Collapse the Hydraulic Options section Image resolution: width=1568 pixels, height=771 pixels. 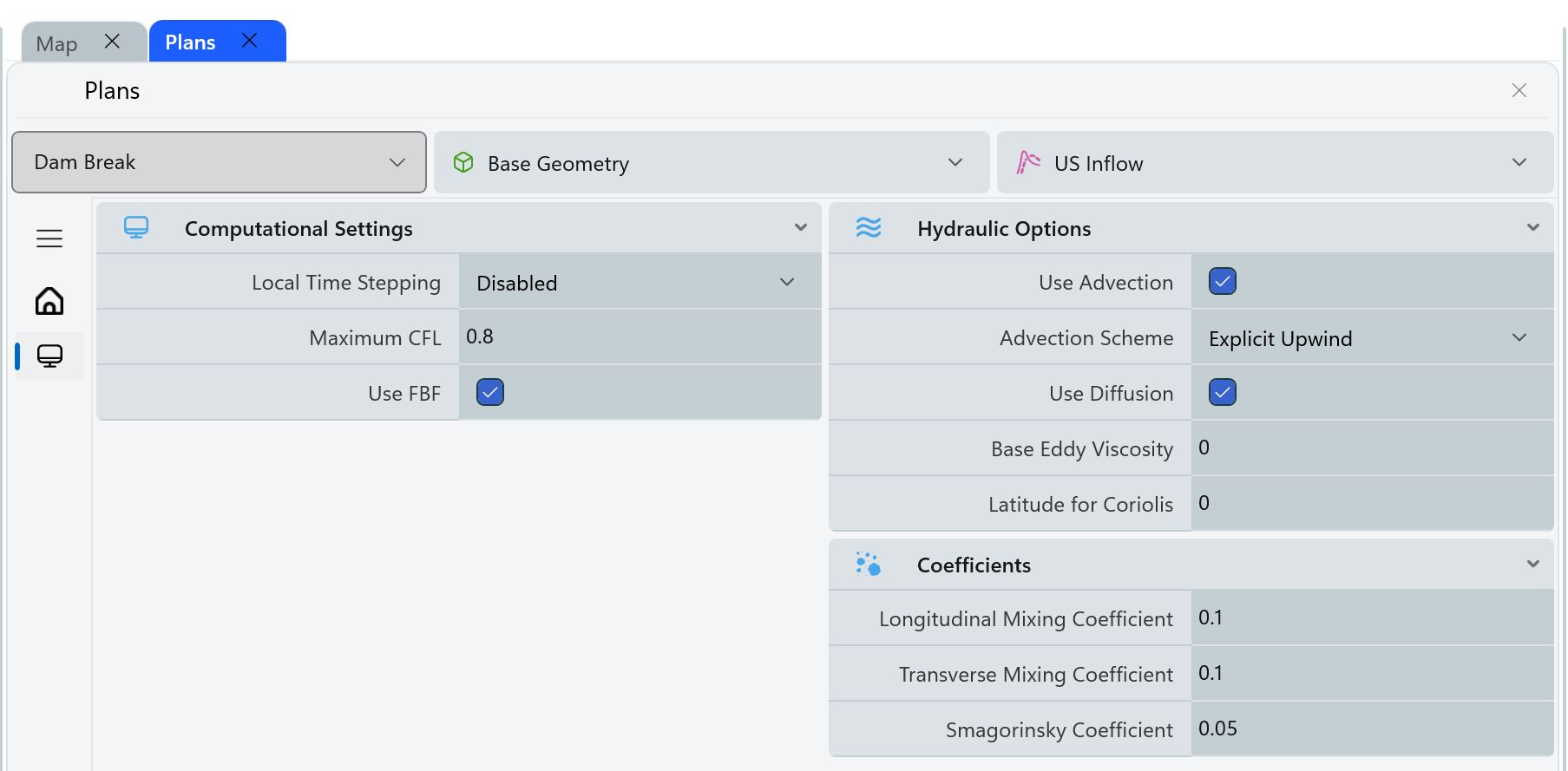pos(1532,228)
